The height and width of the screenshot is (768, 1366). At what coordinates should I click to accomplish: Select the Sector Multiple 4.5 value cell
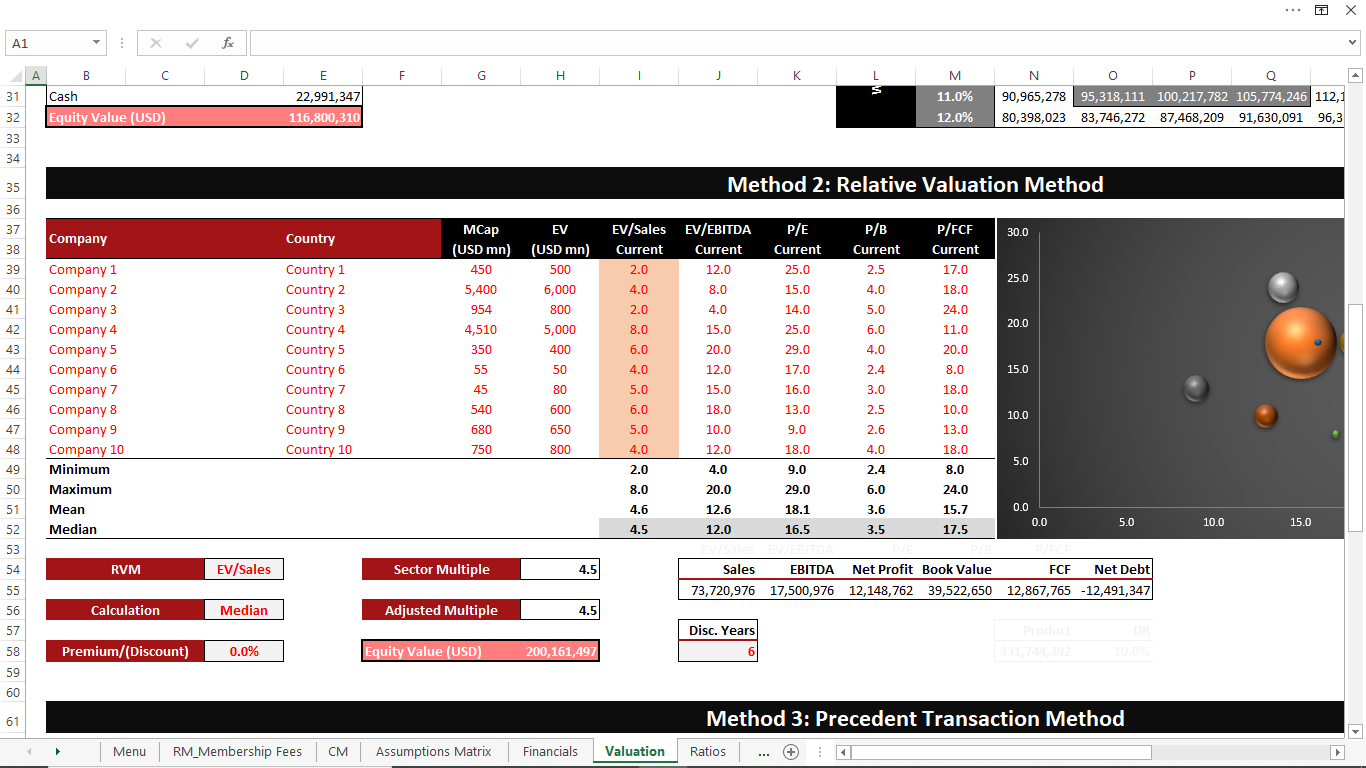(560, 569)
